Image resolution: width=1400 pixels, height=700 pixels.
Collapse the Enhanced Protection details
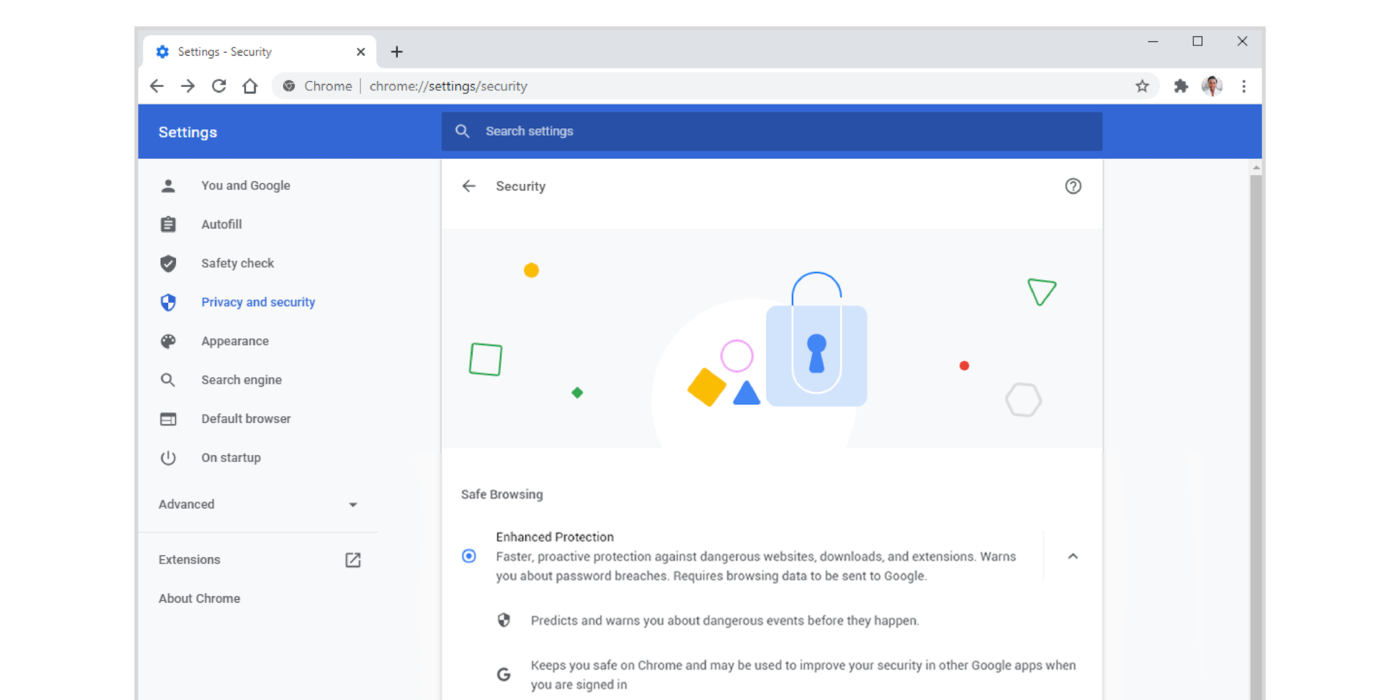(1073, 555)
